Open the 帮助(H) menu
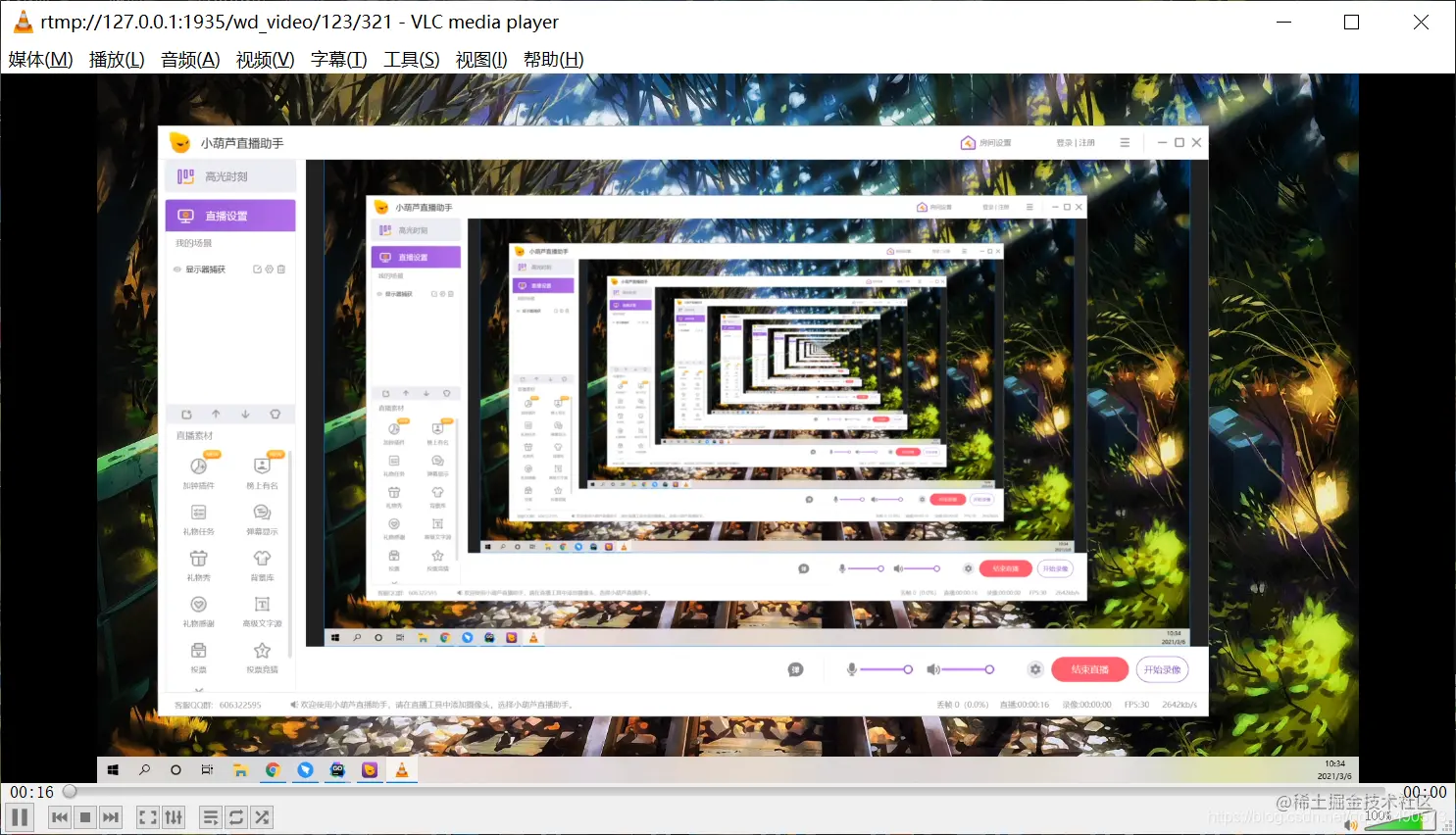The image size is (1456, 835). pos(553,60)
